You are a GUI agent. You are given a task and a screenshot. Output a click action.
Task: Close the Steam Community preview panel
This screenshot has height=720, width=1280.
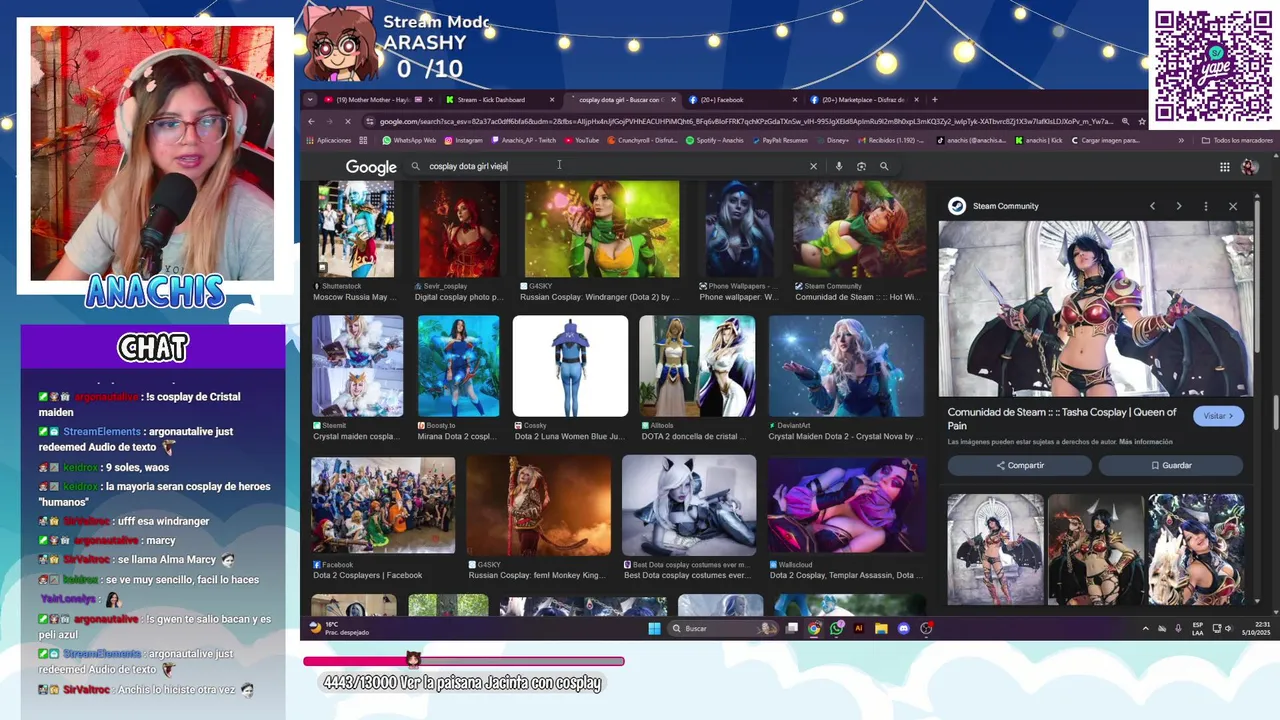tap(1233, 206)
